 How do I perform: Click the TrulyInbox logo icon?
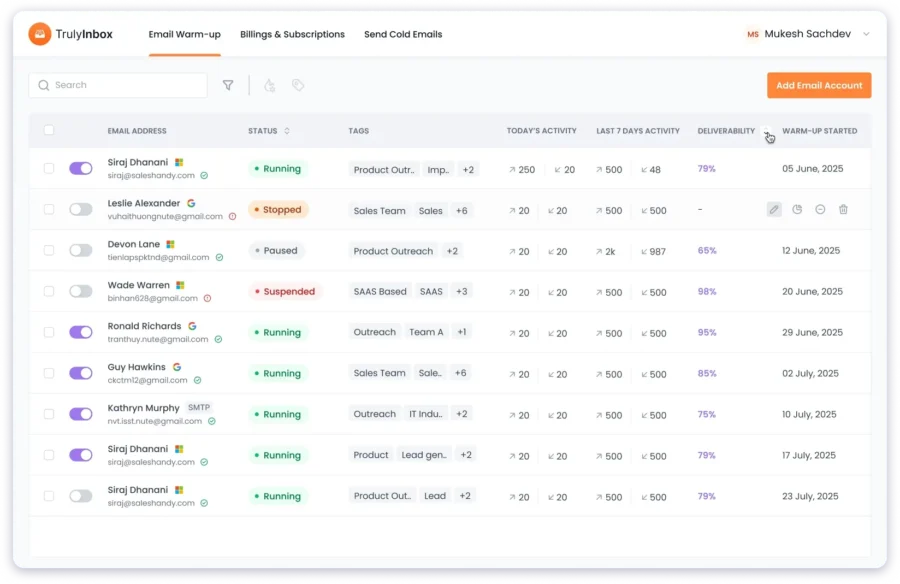[x=39, y=33]
